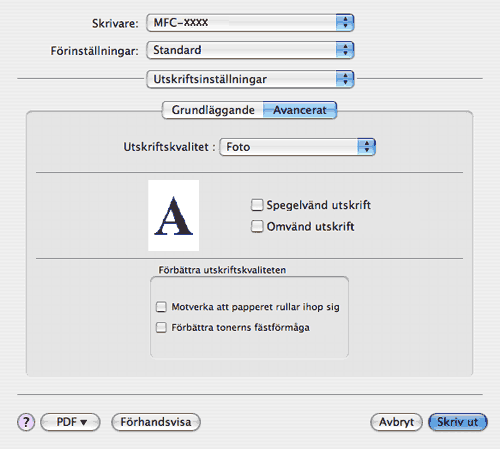Click the Förhandsvisa button
Image resolution: width=500 pixels, height=449 pixels.
[156, 422]
